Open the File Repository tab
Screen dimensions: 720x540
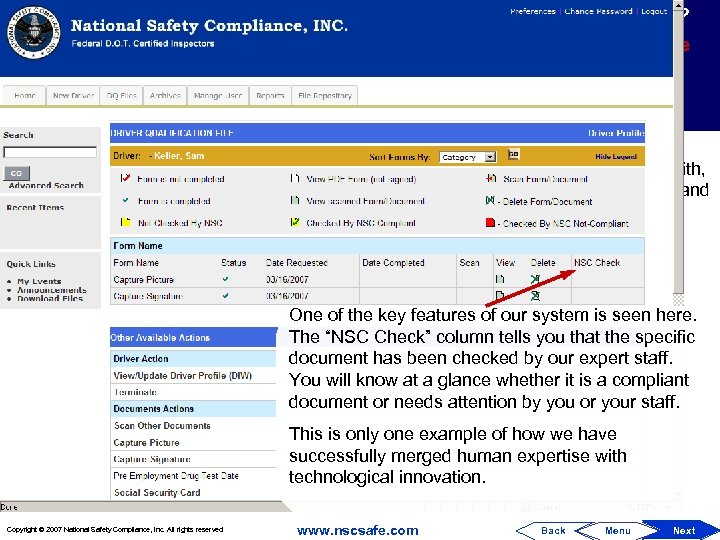(325, 96)
